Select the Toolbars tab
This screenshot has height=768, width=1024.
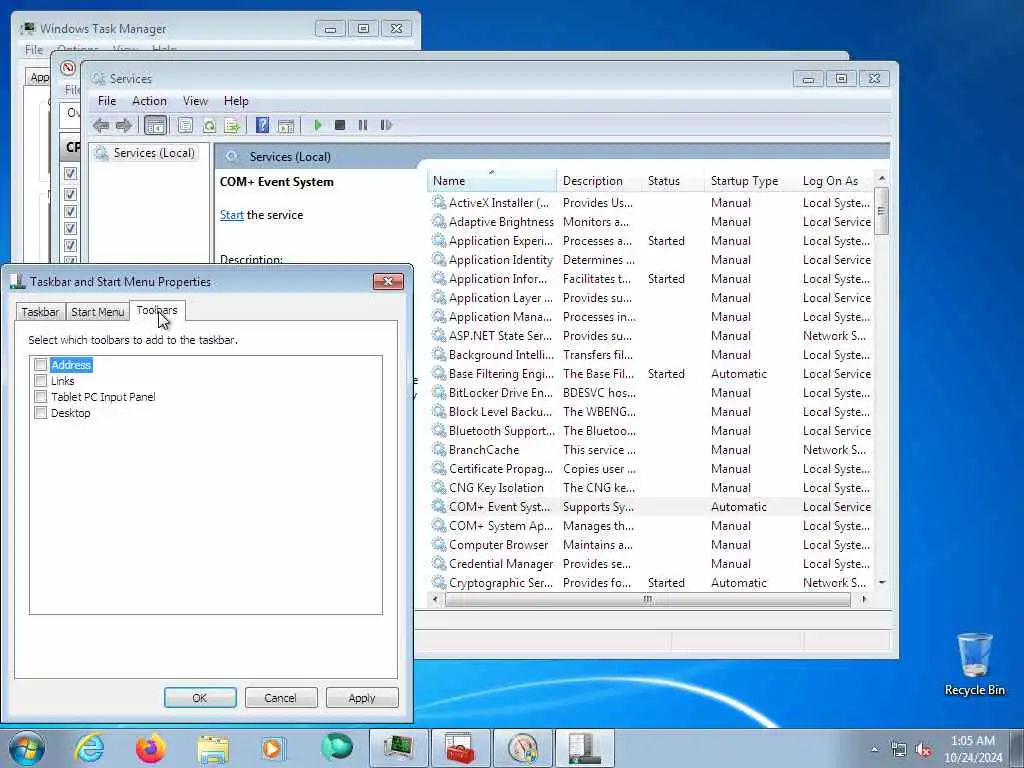[x=157, y=310]
